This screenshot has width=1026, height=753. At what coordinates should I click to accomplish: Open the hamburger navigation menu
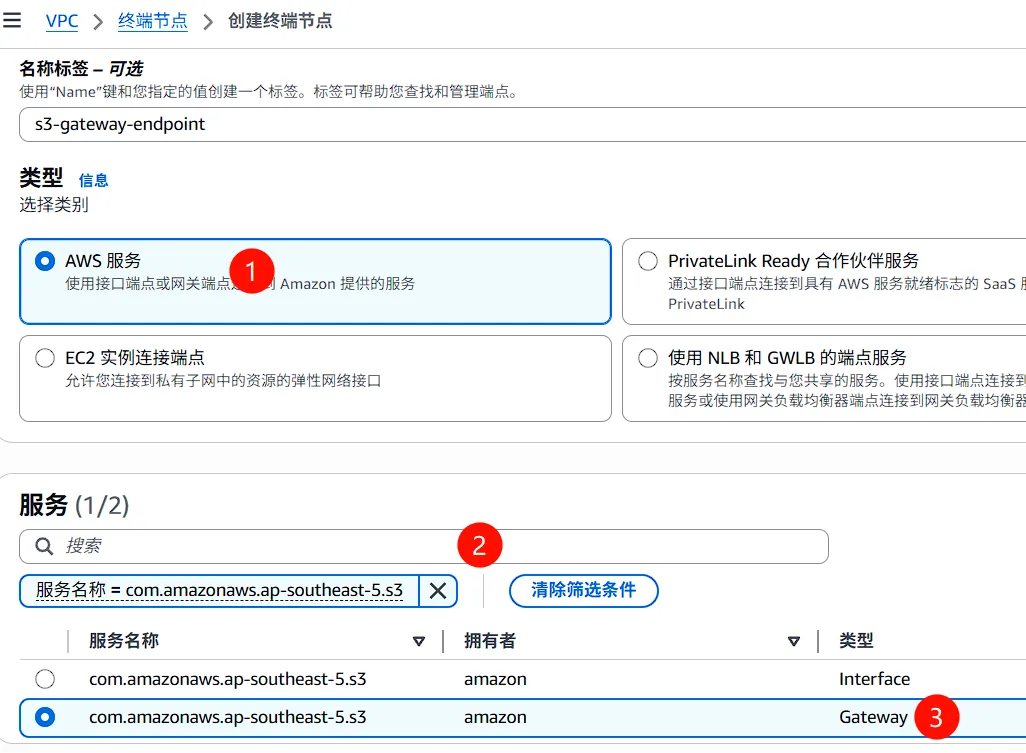pyautogui.click(x=12, y=20)
